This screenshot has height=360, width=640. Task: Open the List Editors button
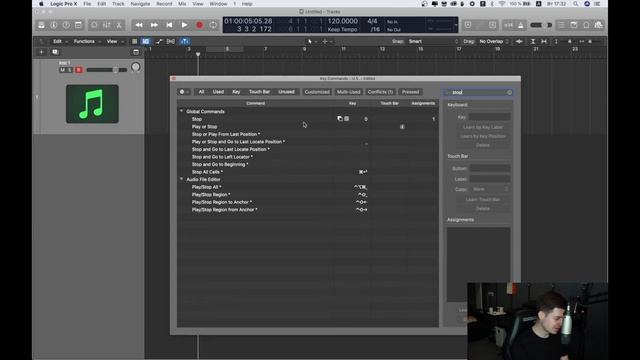click(562, 25)
